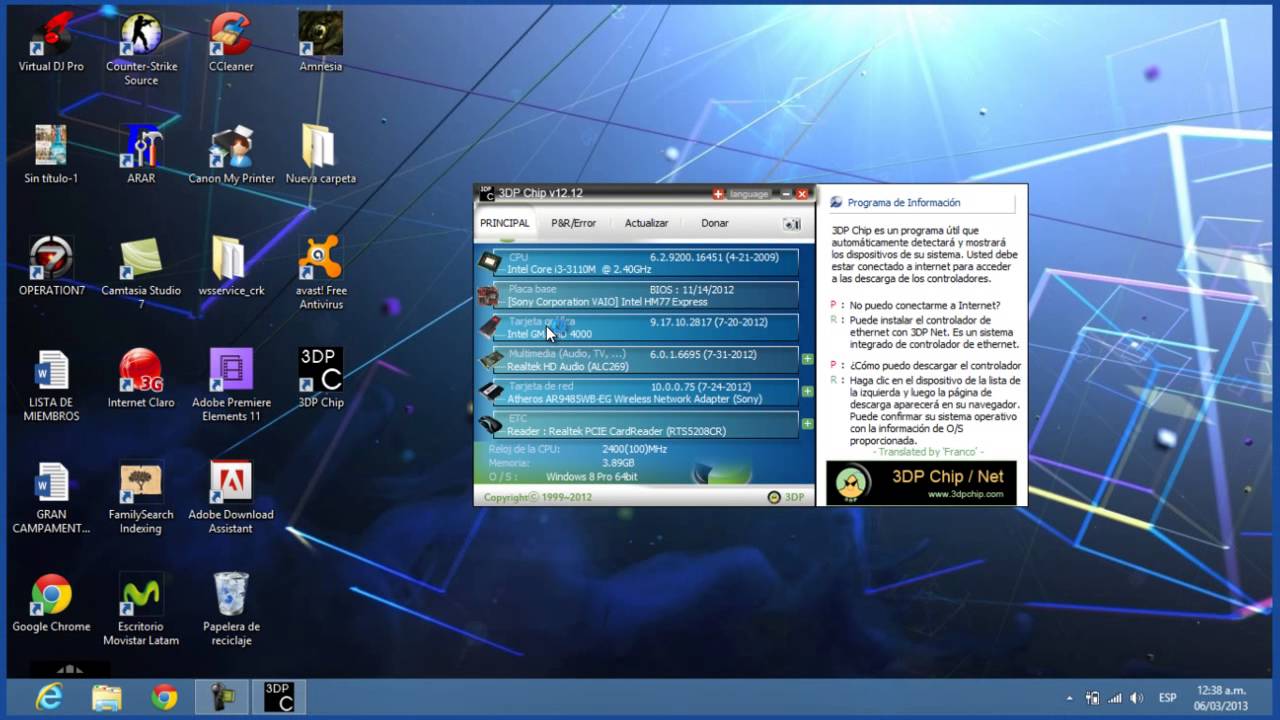1280x720 pixels.
Task: Click the 2400(100)MHz clock value
Action: pos(634,449)
